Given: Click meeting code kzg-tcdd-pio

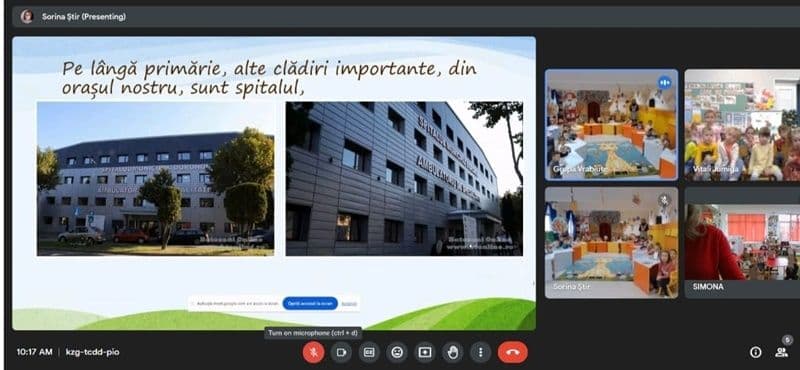Looking at the screenshot, I should click(x=92, y=352).
